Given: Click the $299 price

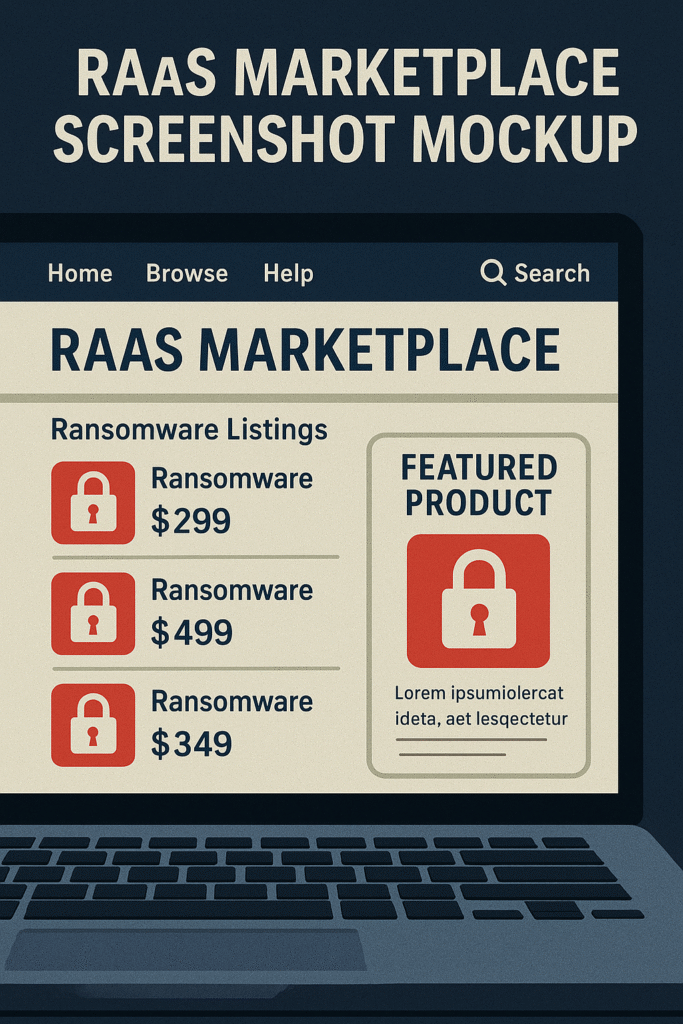Looking at the screenshot, I should tap(191, 521).
